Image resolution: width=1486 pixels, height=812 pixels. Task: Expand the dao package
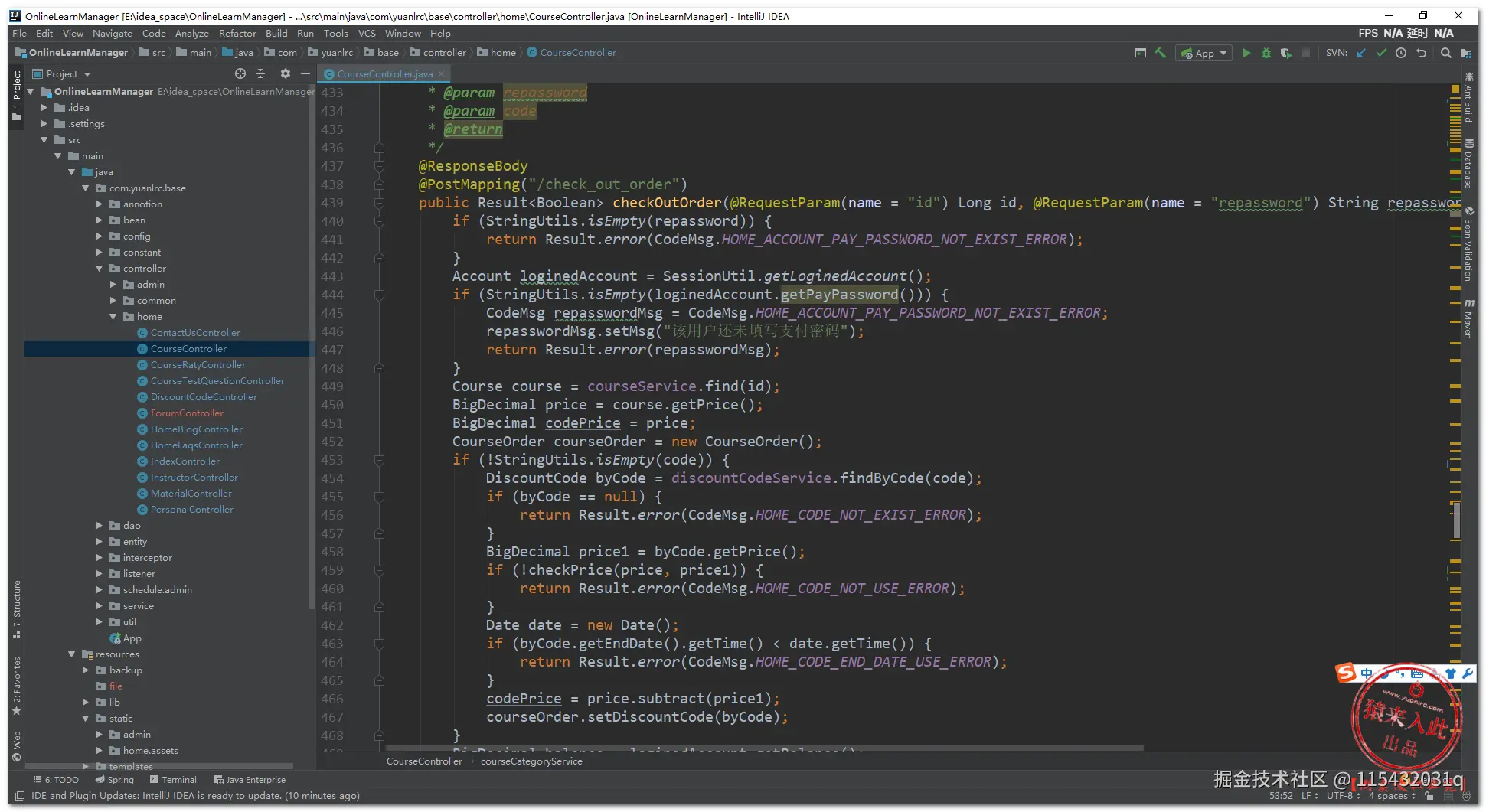100,526
